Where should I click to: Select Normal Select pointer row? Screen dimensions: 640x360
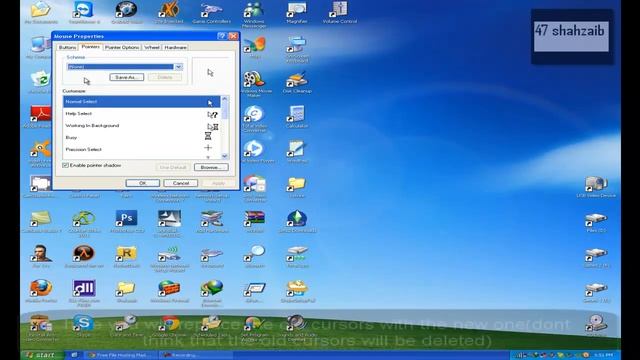tap(141, 102)
